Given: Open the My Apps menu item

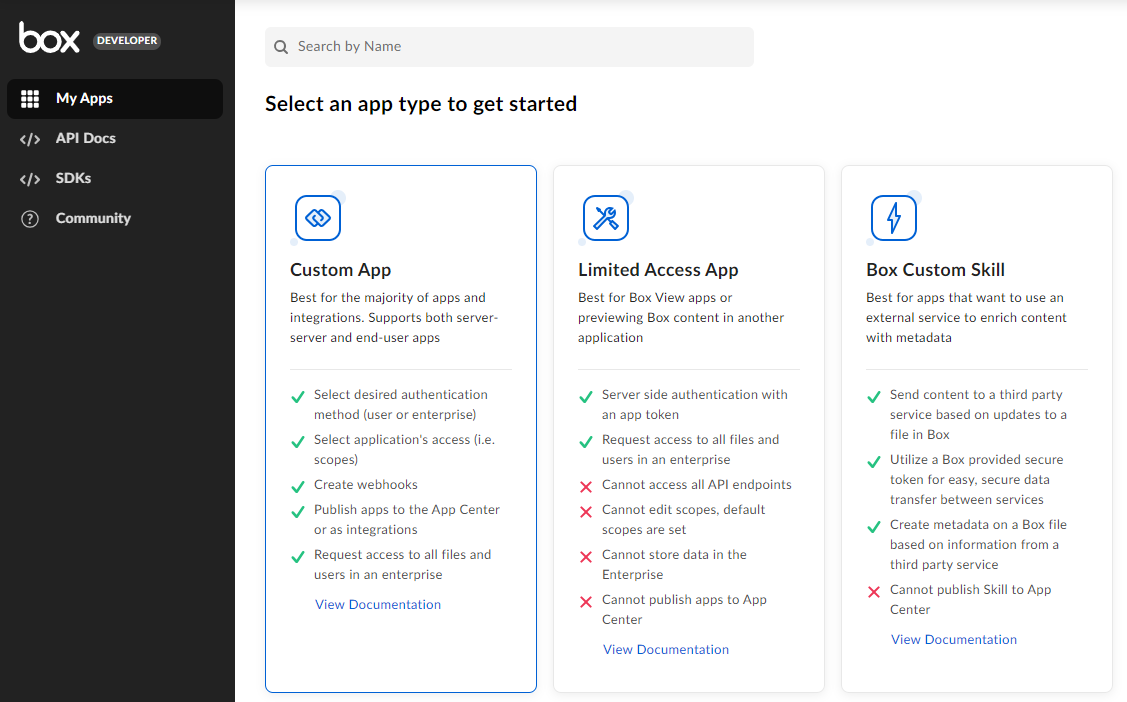Looking at the screenshot, I should 84,99.
